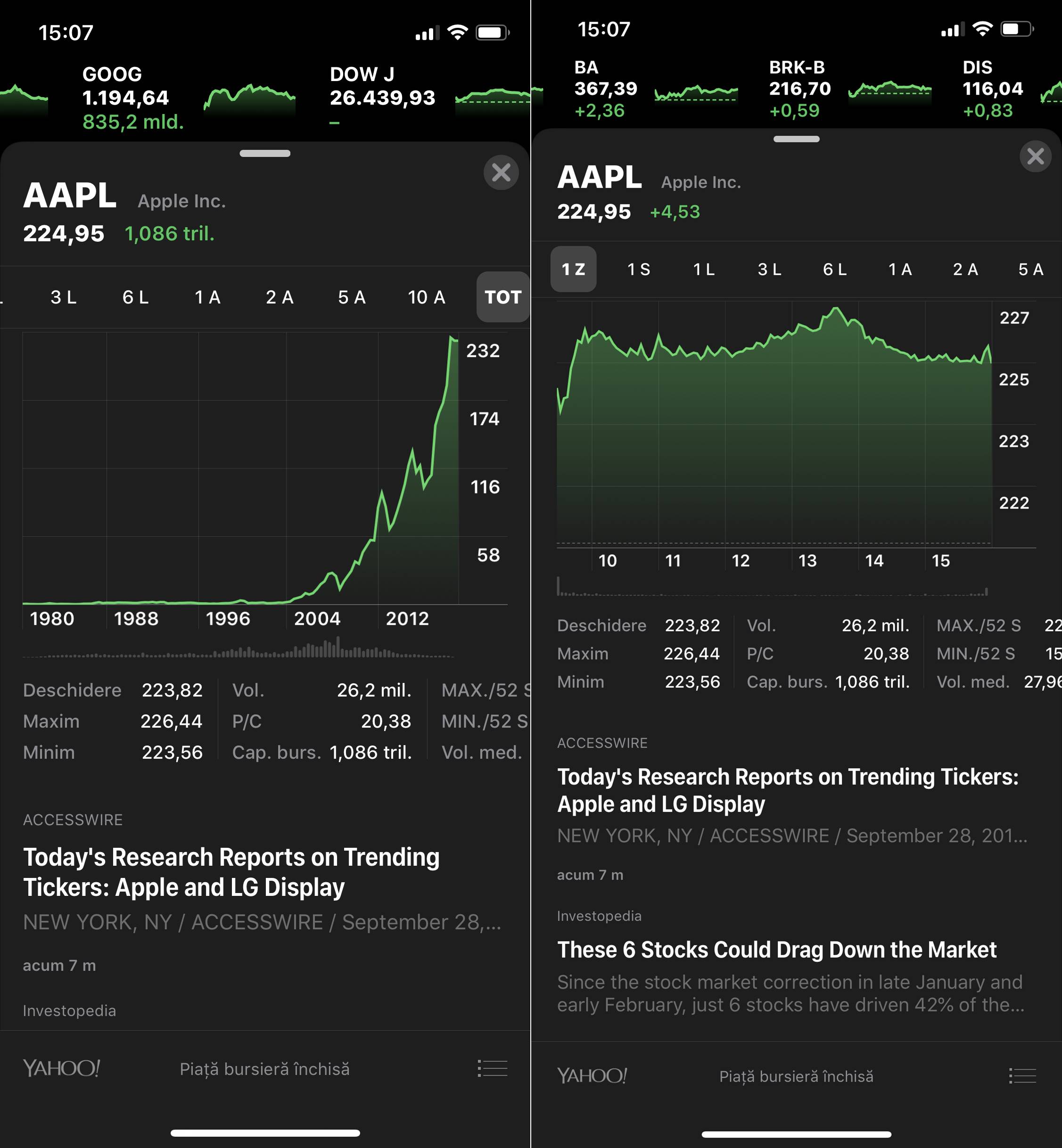Tap the 1996 label on chart axis
Image resolution: width=1062 pixels, height=1148 pixels.
pyautogui.click(x=228, y=618)
